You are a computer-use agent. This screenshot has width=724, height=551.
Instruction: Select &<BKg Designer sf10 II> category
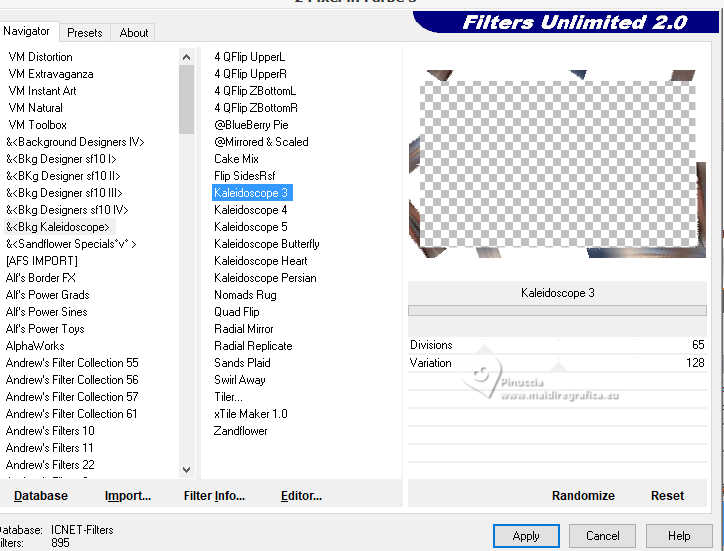coord(63,176)
